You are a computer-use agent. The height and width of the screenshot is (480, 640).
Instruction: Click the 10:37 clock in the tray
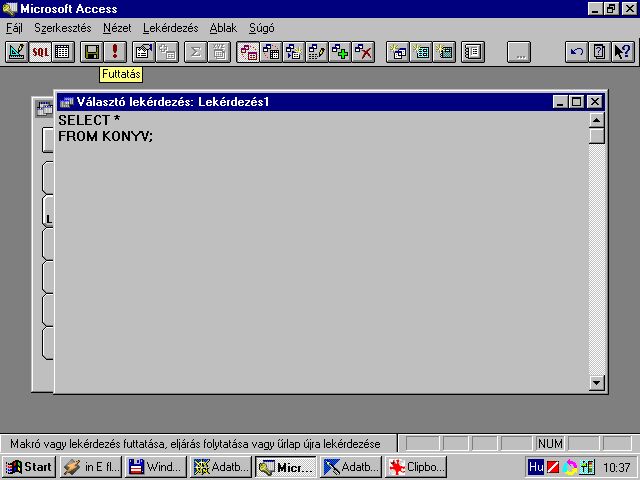(x=617, y=467)
